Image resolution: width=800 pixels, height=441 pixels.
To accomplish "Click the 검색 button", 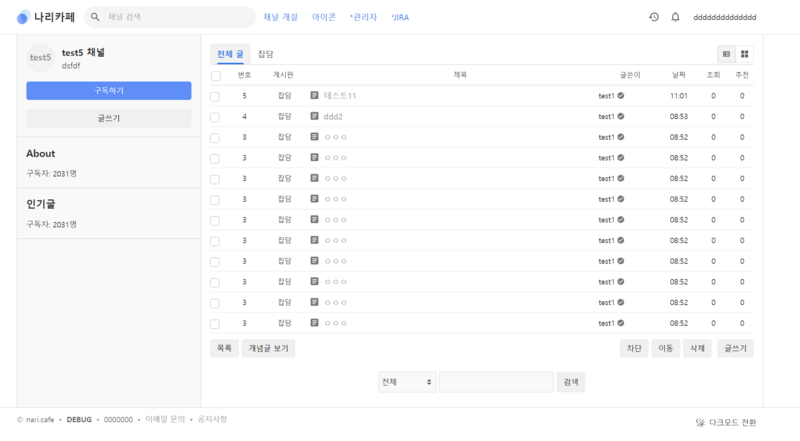I will click(x=570, y=382).
